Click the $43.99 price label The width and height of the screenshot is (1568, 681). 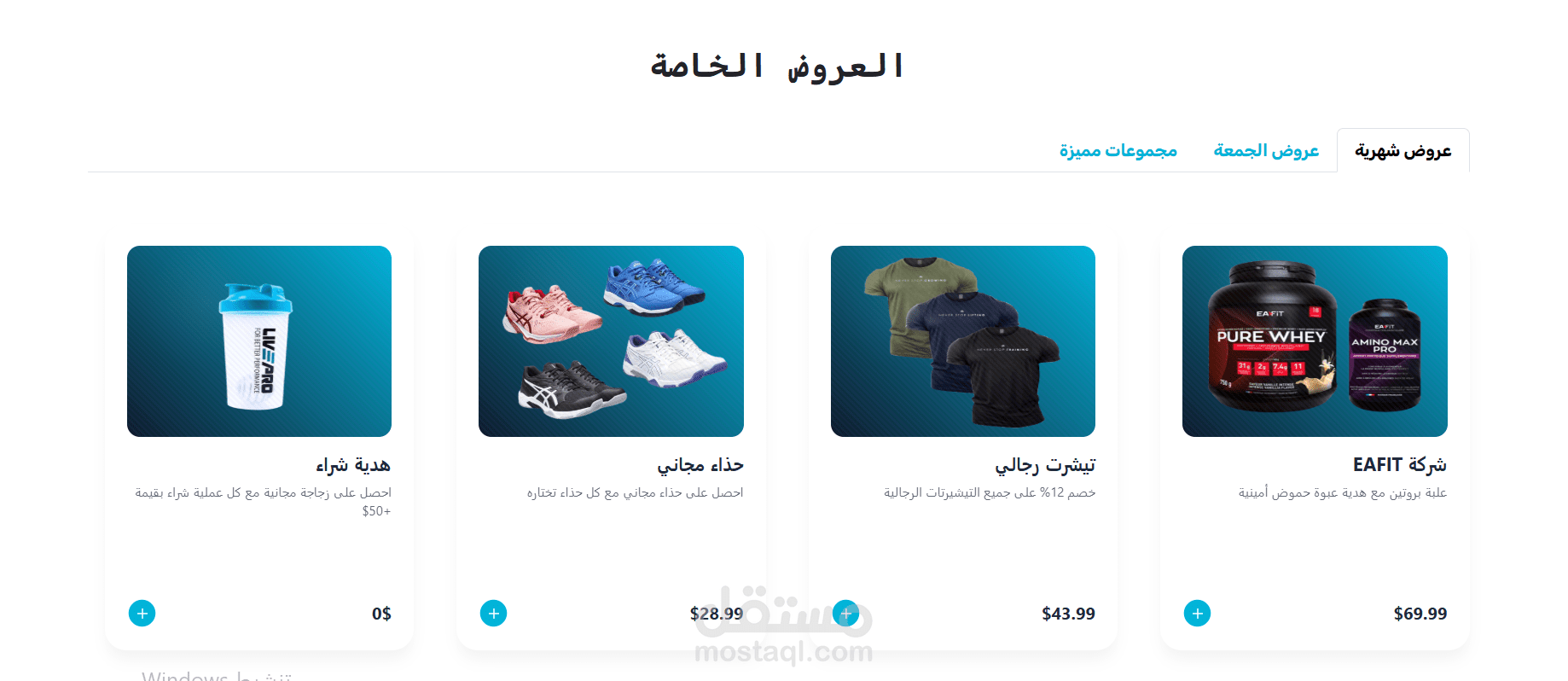pos(1068,614)
